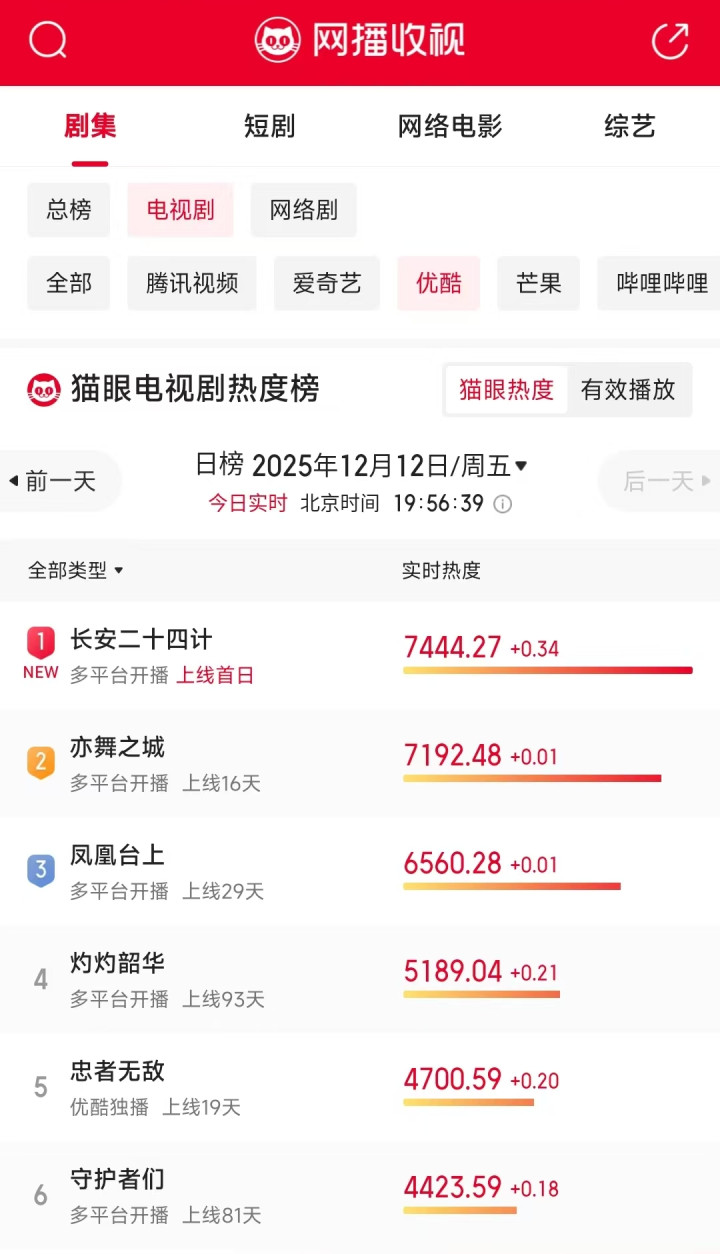The height and width of the screenshot is (1254, 720).
Task: Tap the Maoyan cat logo in header
Action: pyautogui.click(x=277, y=41)
